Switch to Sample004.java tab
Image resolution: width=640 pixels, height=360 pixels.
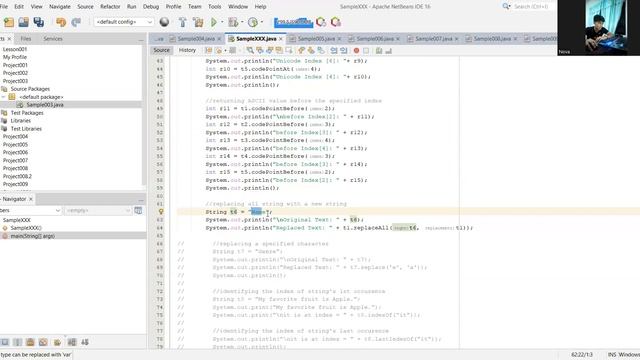point(196,39)
